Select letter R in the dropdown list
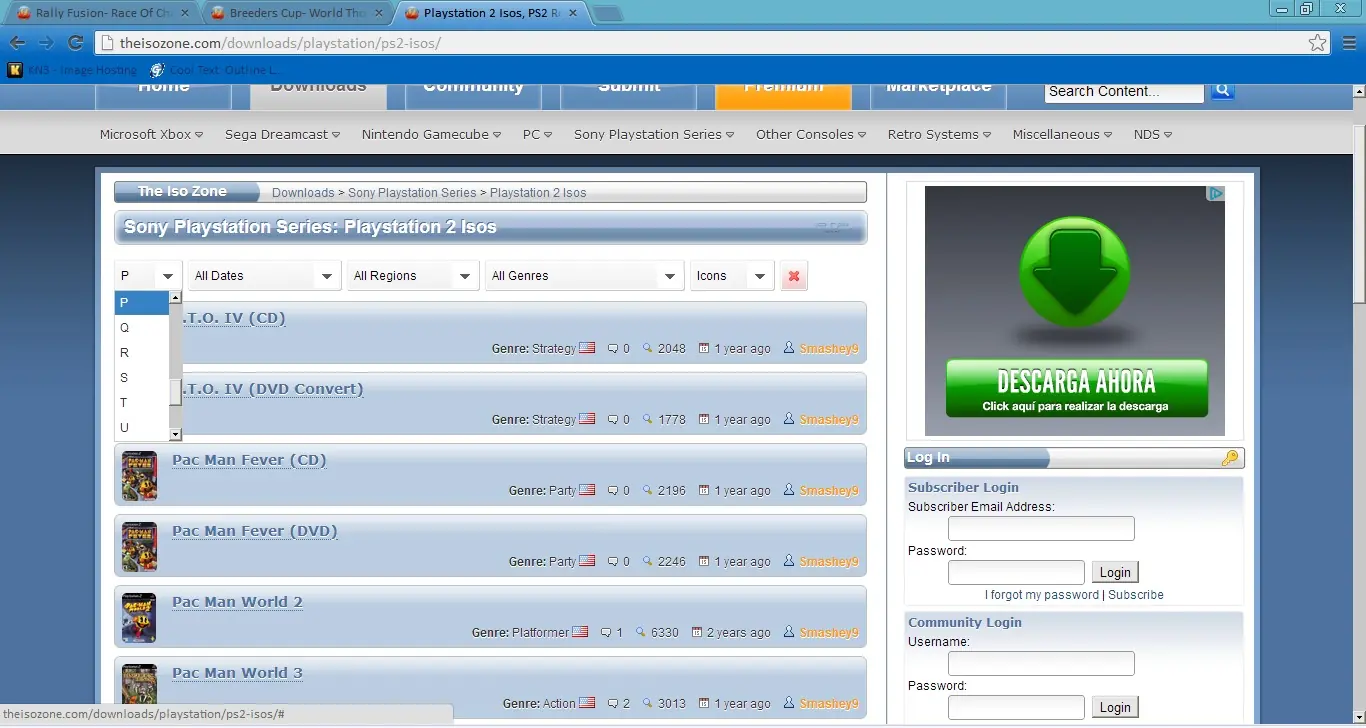The width and height of the screenshot is (1366, 728). [142, 353]
